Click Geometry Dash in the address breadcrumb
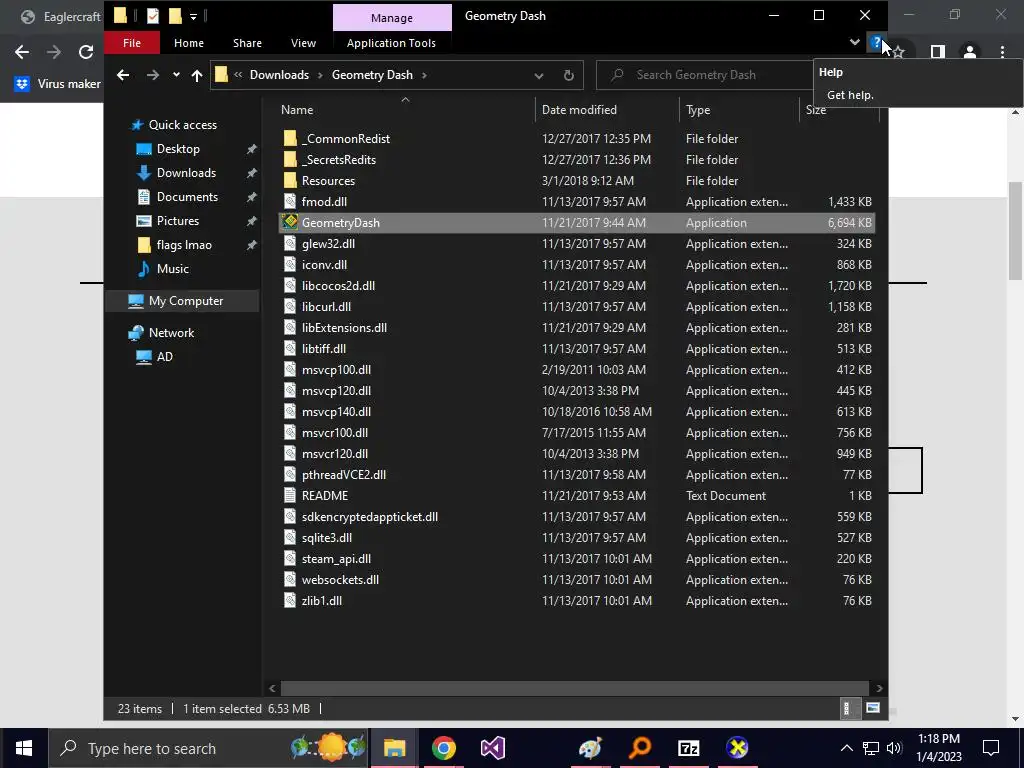 click(x=372, y=75)
